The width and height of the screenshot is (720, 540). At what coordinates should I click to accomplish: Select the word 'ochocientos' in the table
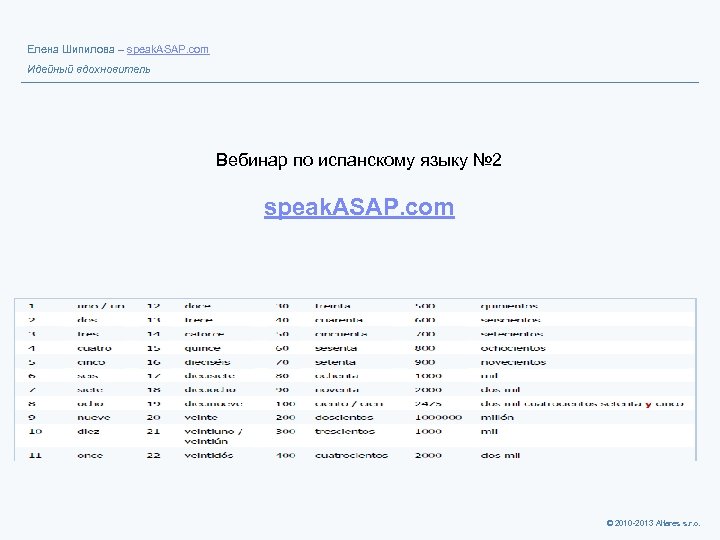coord(513,348)
